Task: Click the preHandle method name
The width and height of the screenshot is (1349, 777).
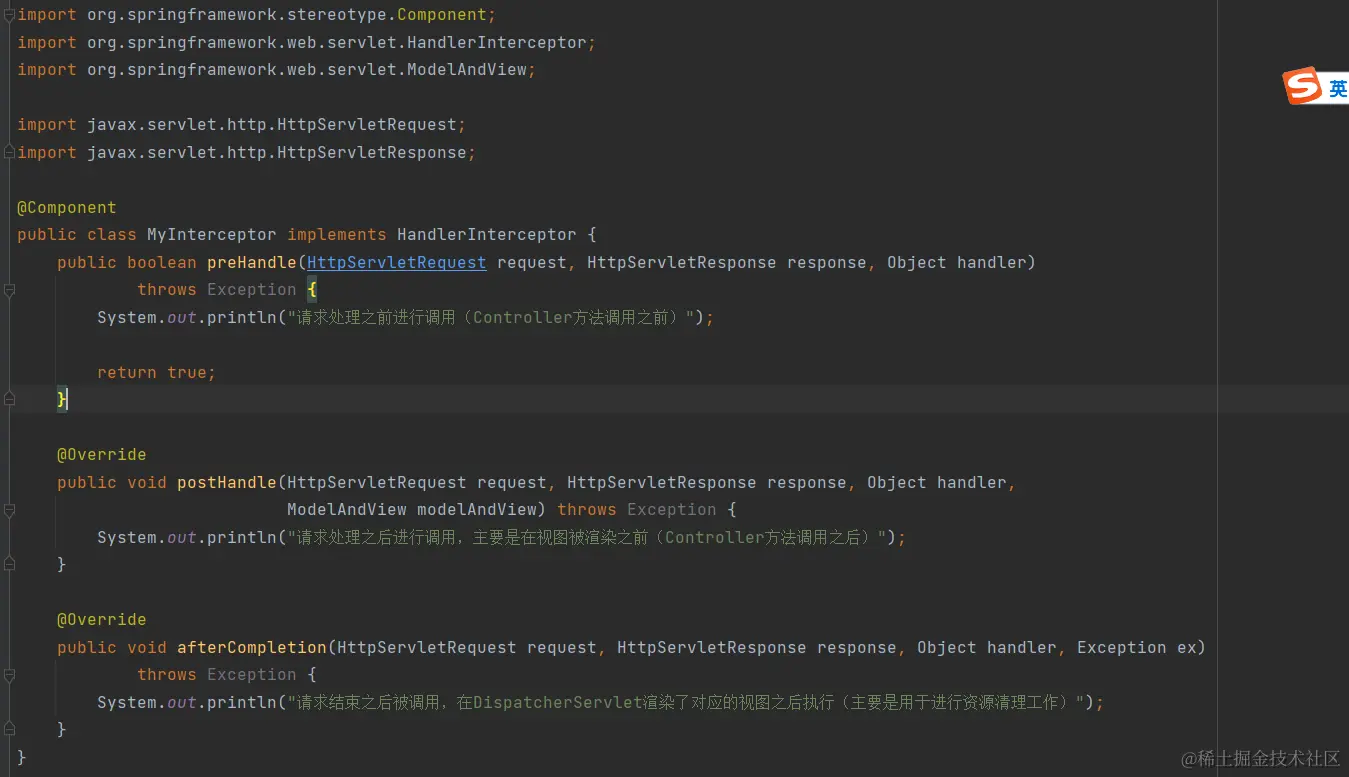Action: [x=252, y=262]
